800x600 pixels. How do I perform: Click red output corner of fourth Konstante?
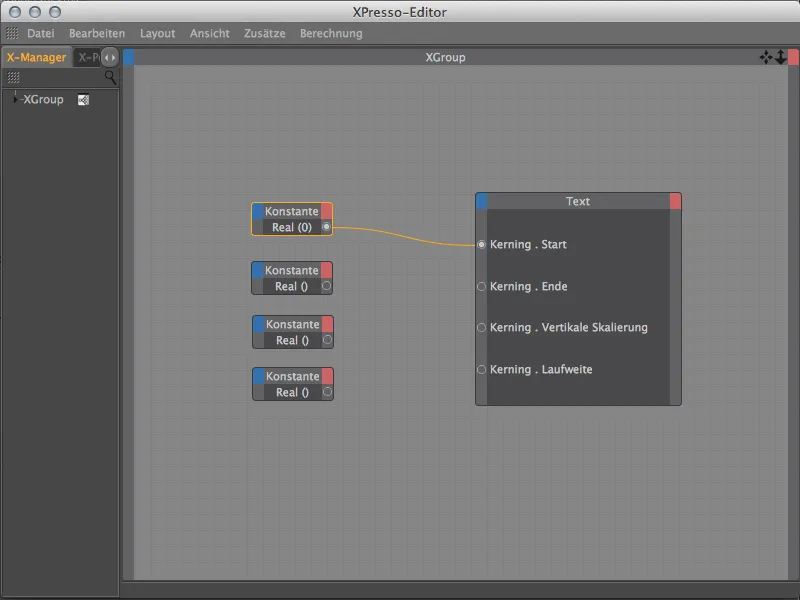click(x=328, y=377)
